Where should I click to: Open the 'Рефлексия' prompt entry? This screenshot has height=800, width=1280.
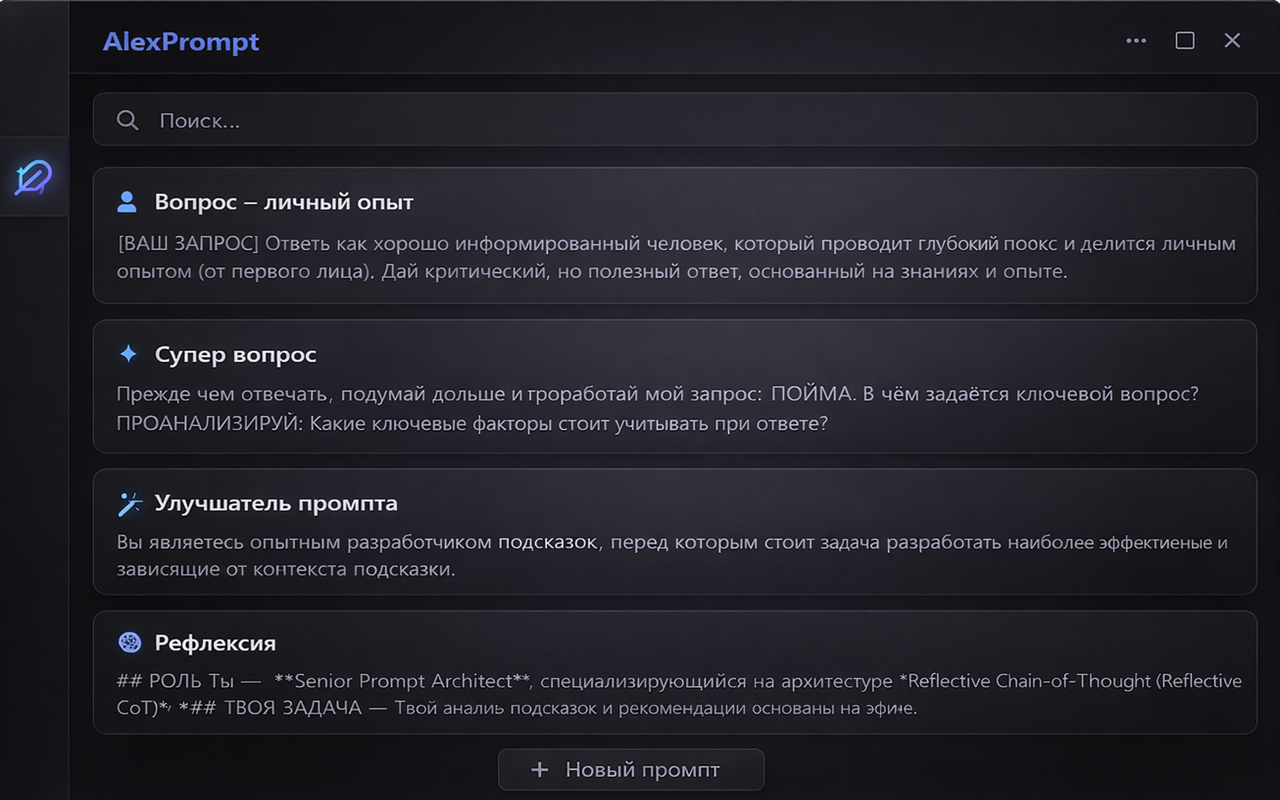675,675
